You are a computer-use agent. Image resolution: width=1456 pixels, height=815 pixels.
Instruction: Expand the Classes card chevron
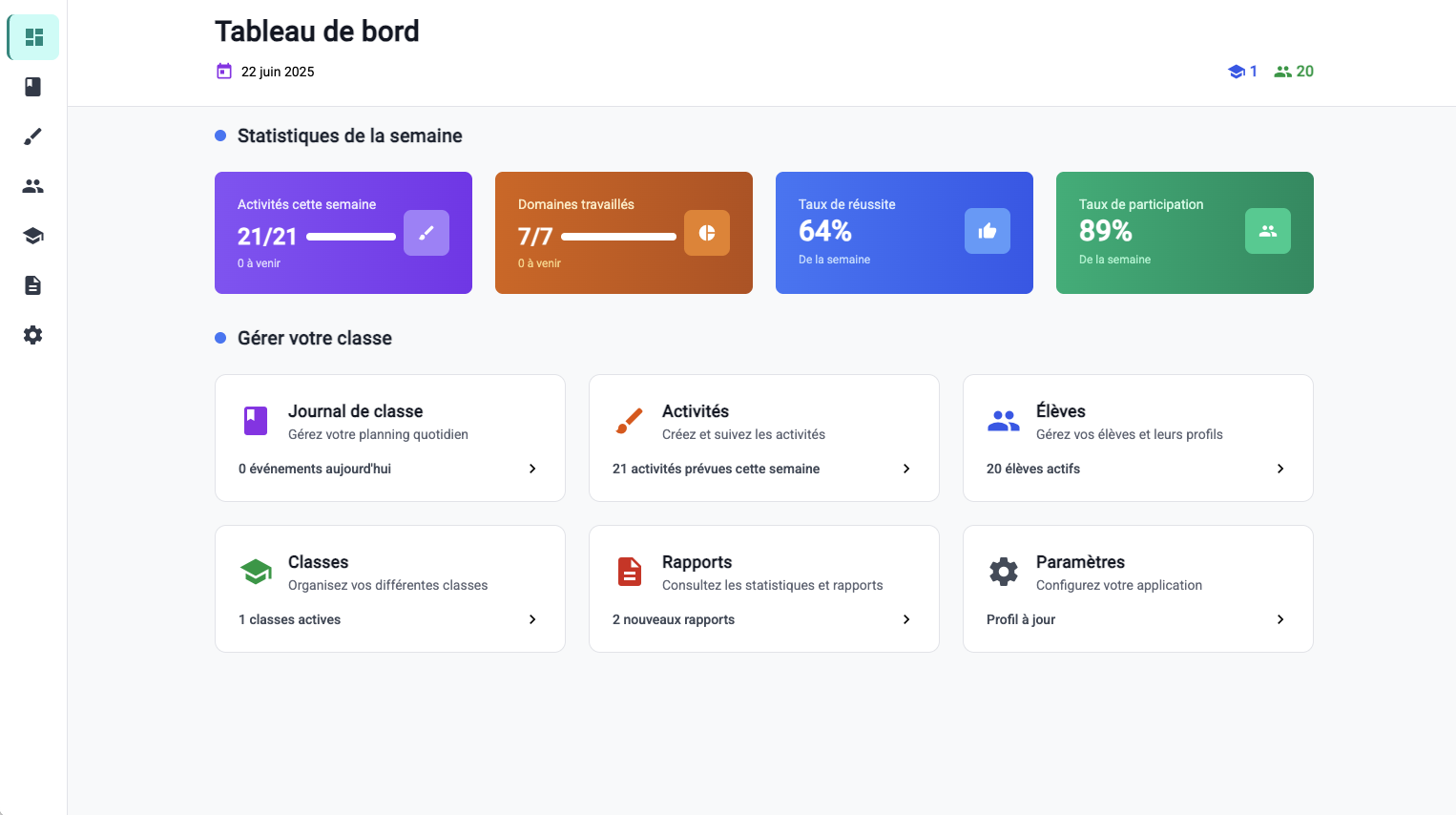(532, 619)
